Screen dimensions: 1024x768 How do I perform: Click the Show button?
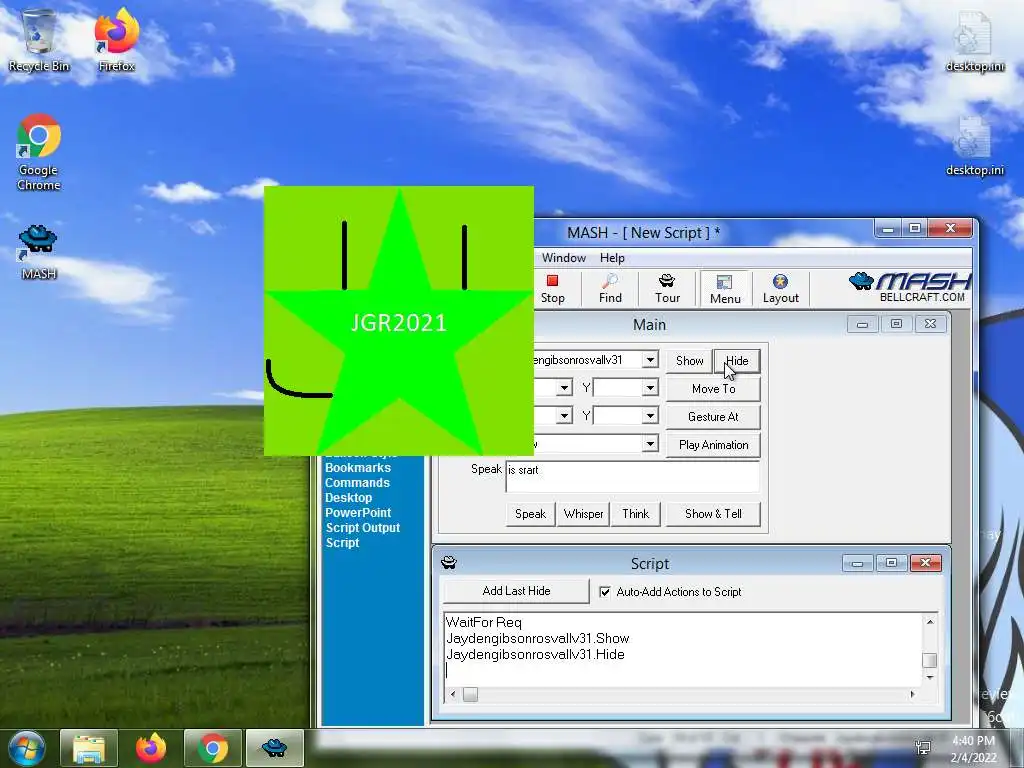(x=689, y=360)
